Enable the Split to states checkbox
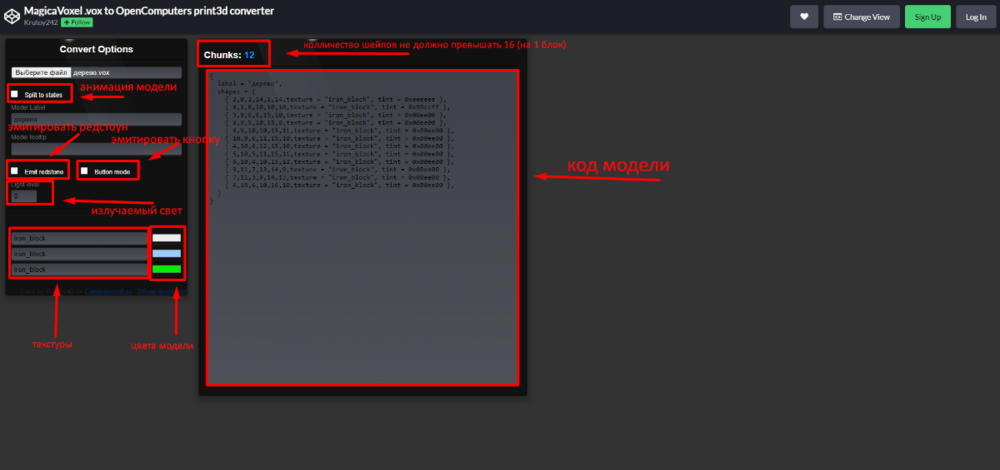The height and width of the screenshot is (470, 1000). pos(14,94)
